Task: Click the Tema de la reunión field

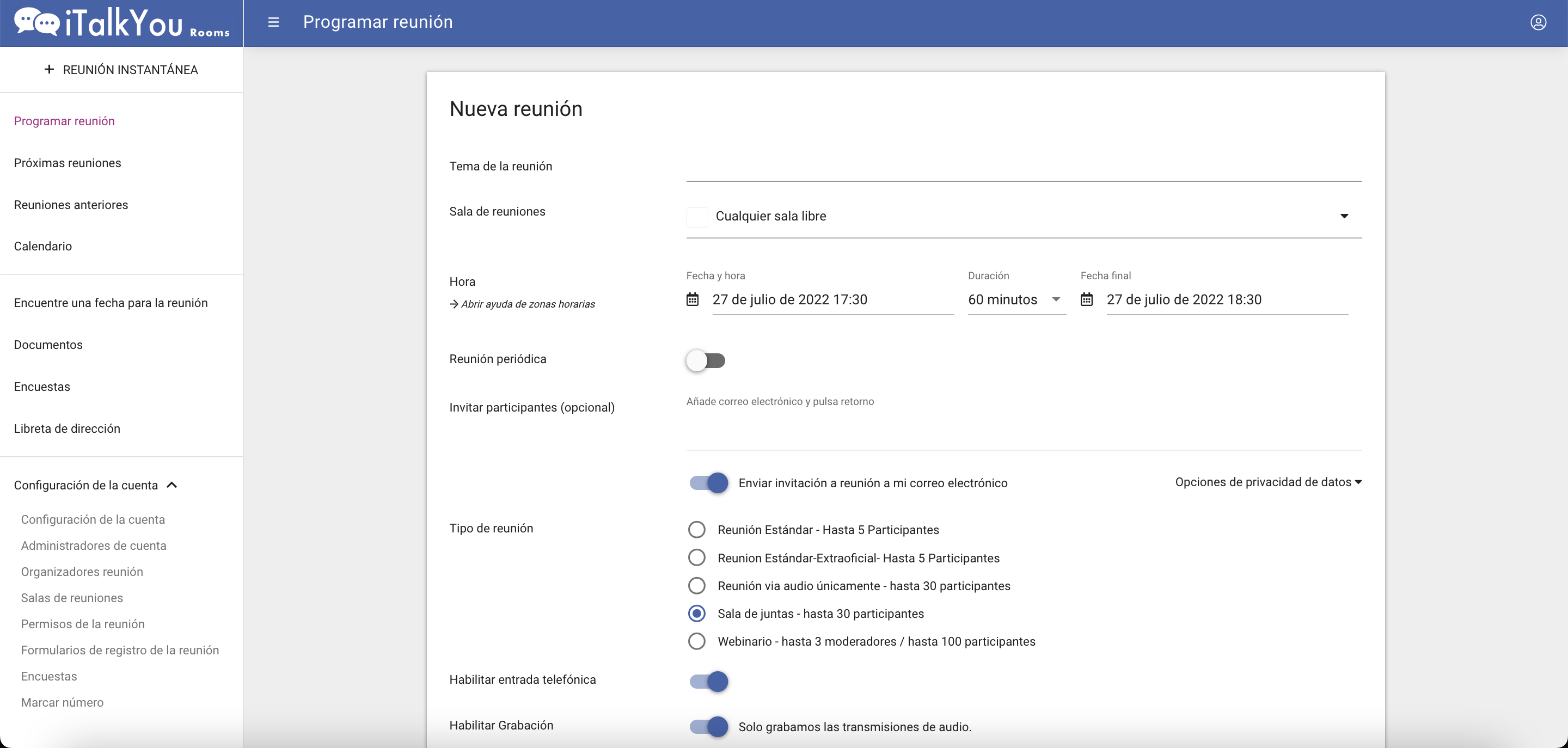Action: (1024, 166)
